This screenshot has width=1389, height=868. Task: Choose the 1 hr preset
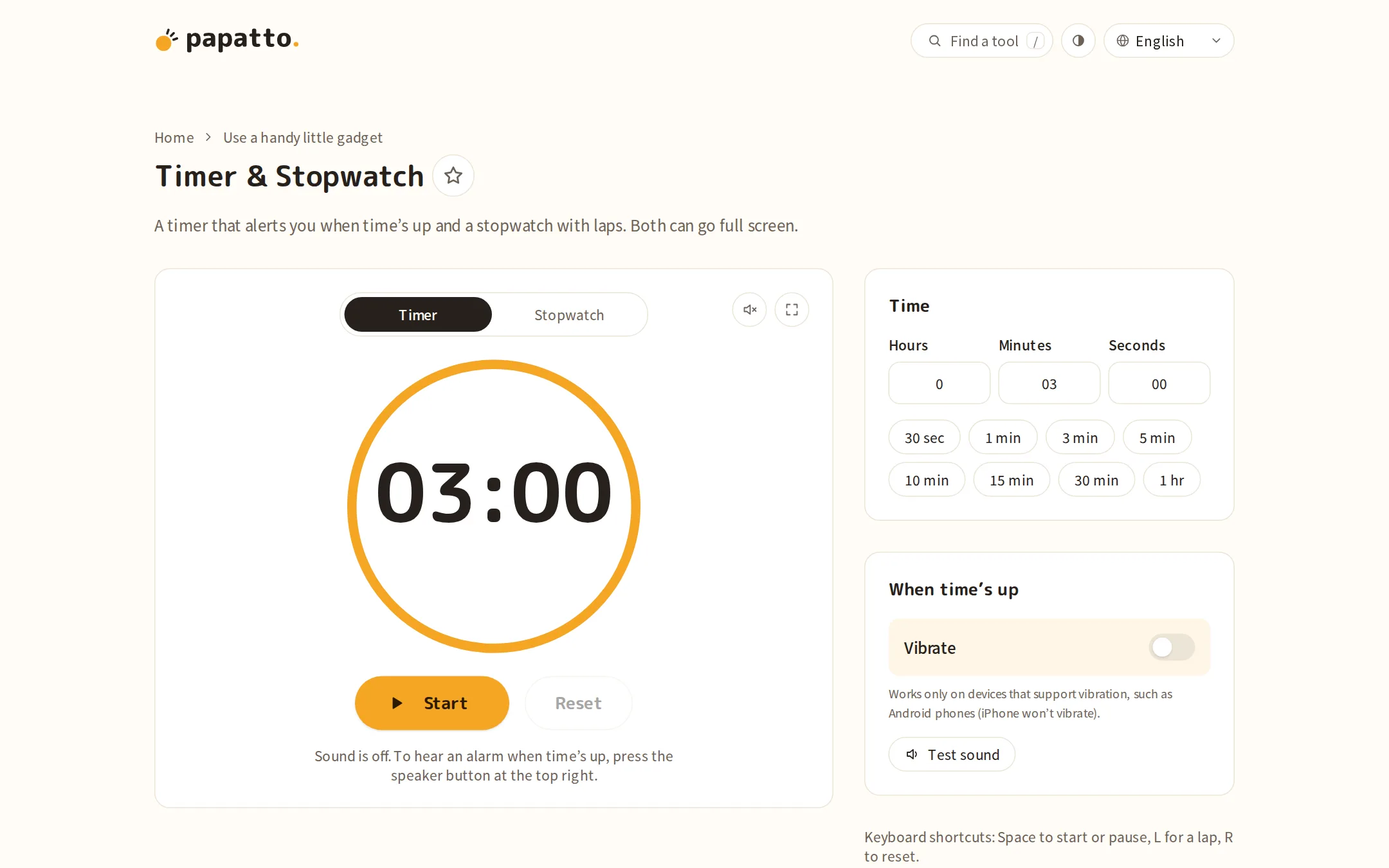1172,480
